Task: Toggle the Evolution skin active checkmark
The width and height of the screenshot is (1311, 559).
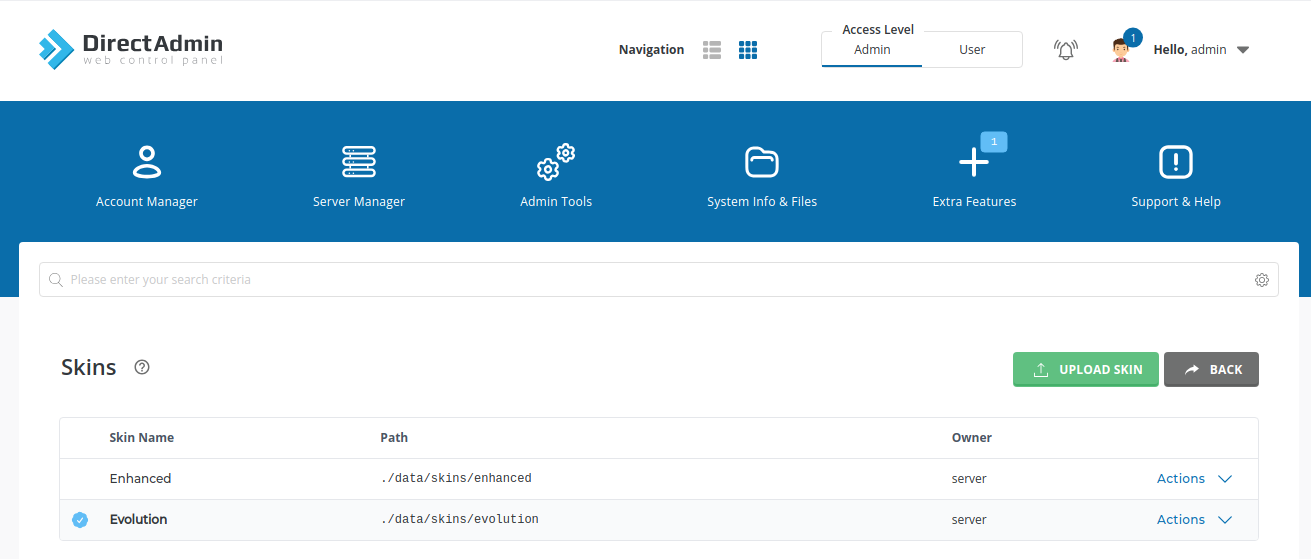Action: (x=80, y=520)
